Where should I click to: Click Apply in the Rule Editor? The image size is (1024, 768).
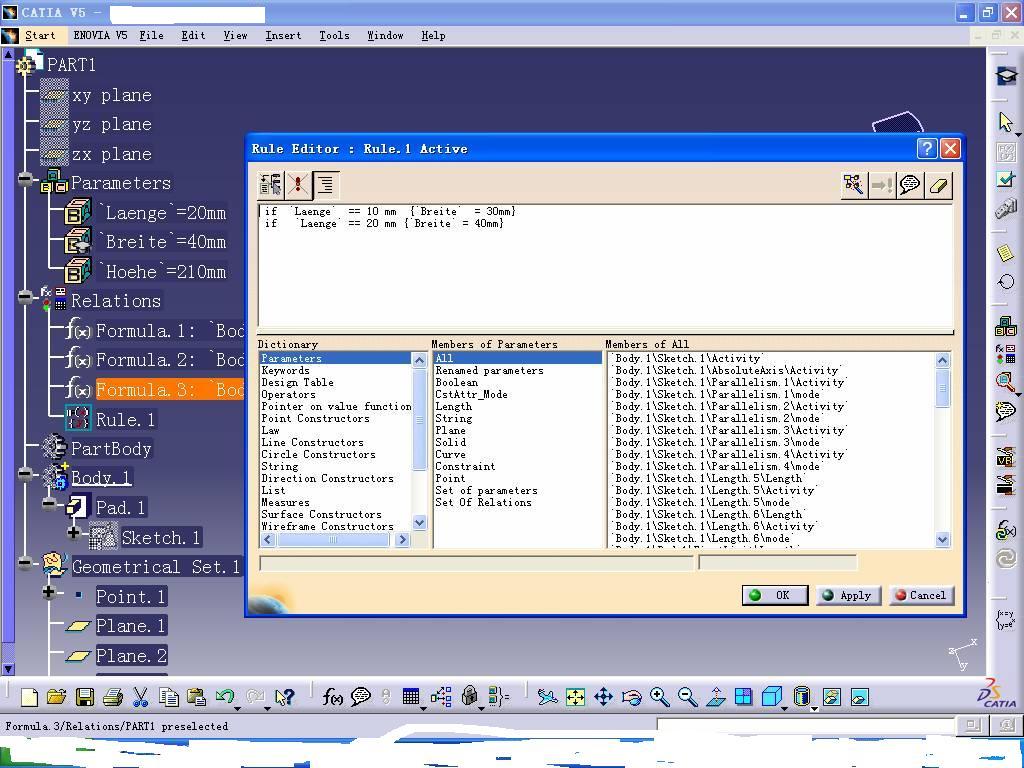pos(848,595)
